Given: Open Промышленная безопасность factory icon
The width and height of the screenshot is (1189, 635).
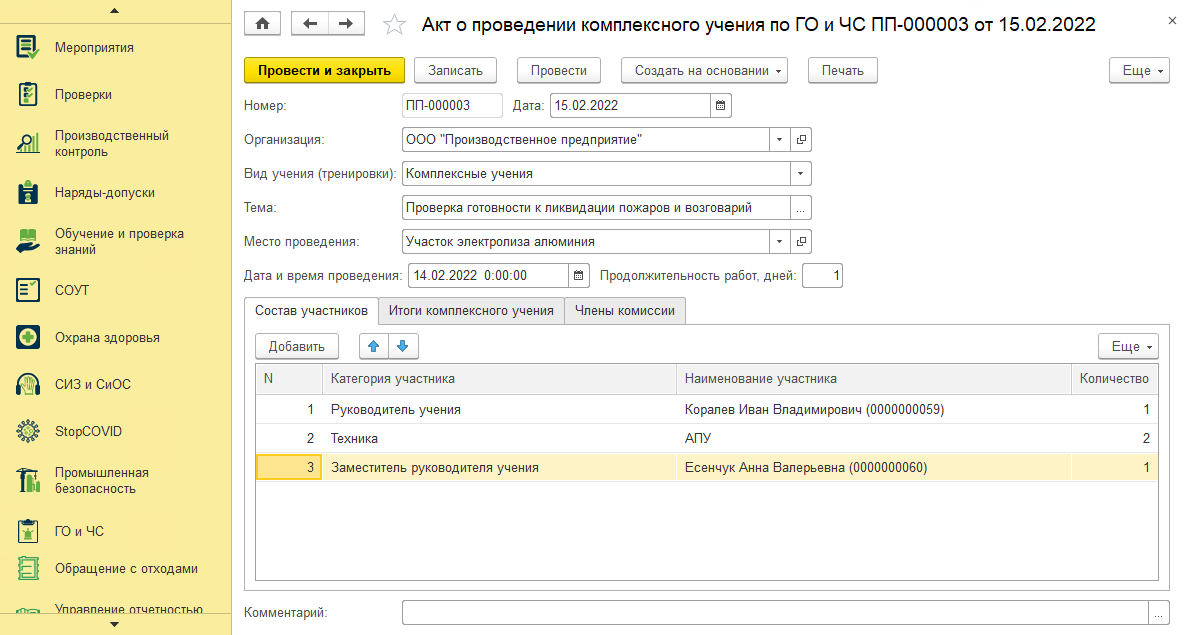Looking at the screenshot, I should pyautogui.click(x=27, y=480).
